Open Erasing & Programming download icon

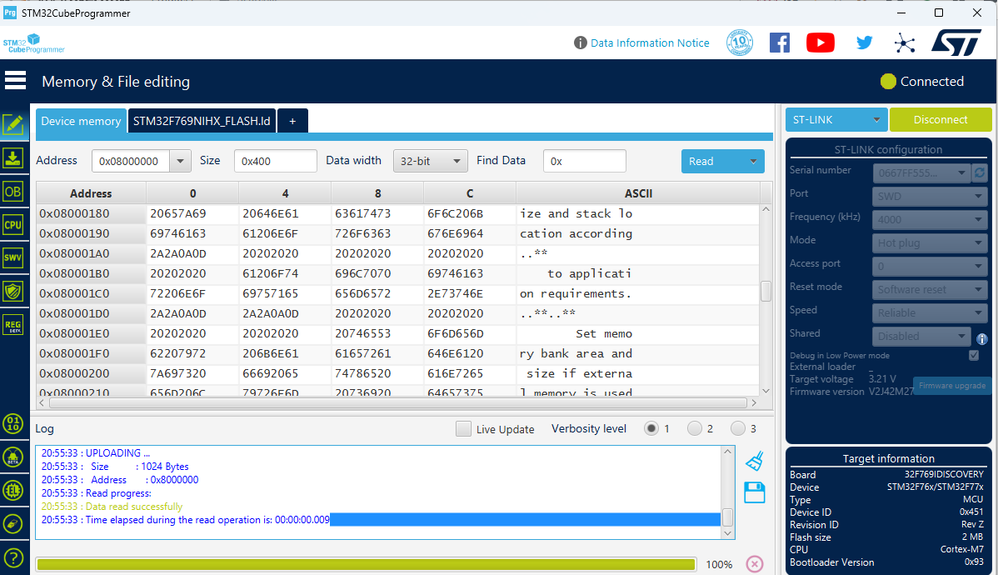[x=13, y=158]
